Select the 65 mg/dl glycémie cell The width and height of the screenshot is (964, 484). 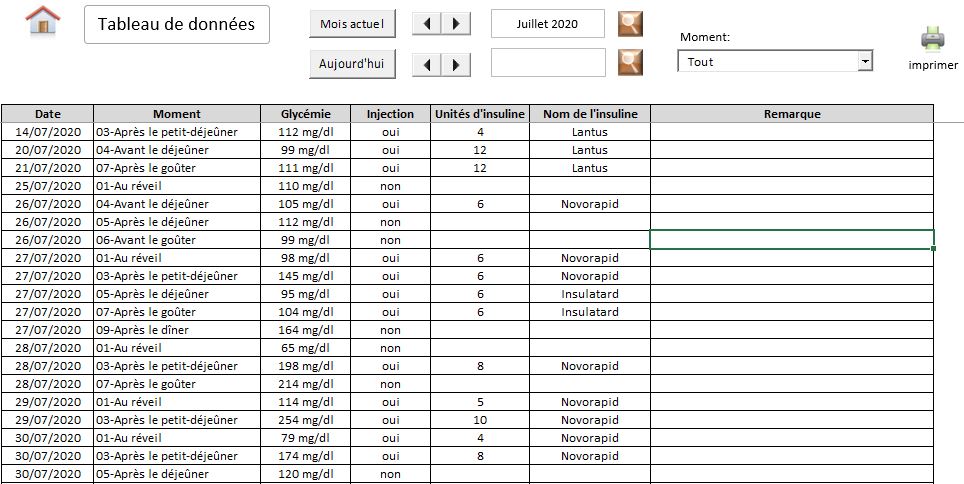coord(306,348)
